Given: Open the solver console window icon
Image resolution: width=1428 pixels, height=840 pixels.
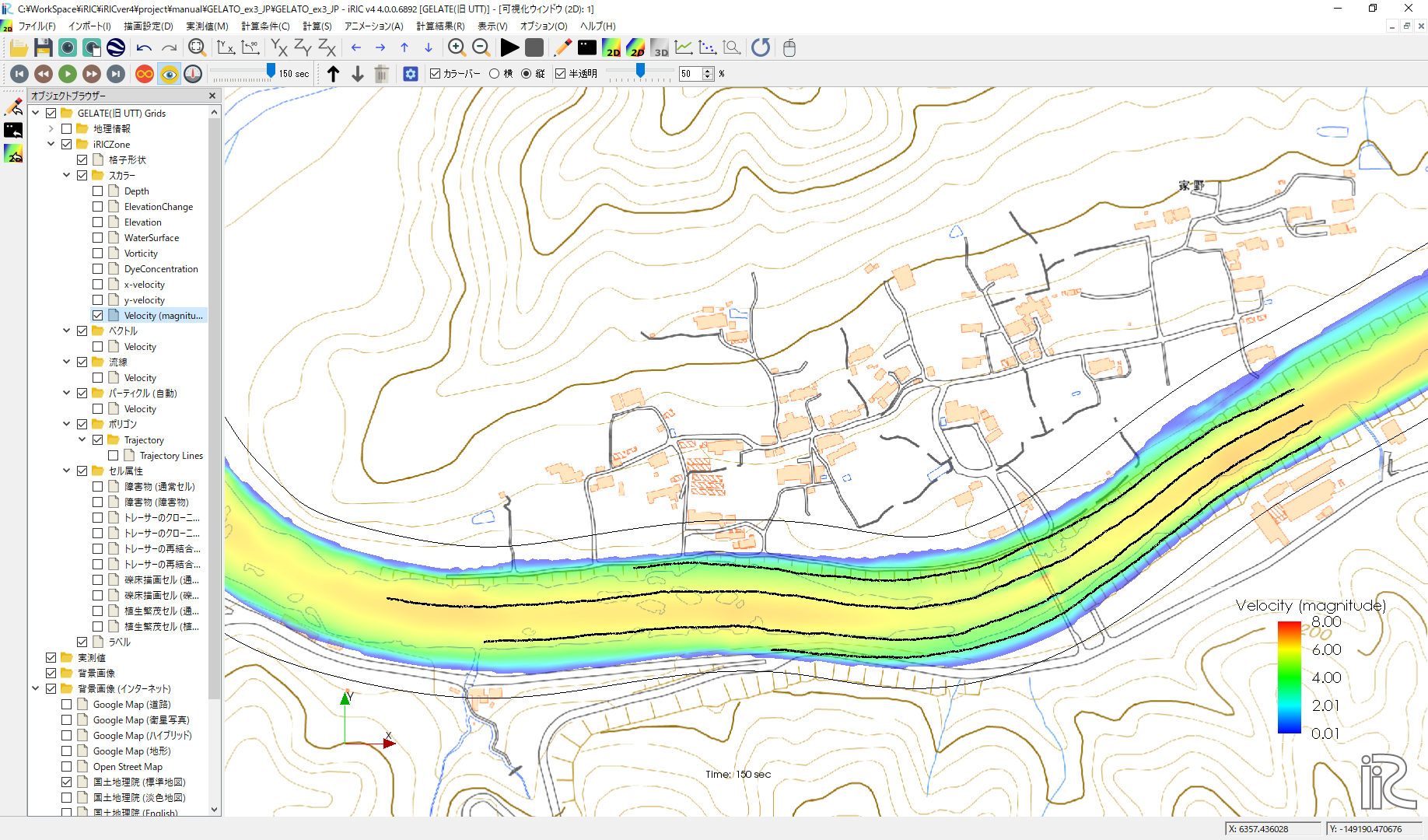Looking at the screenshot, I should 587,48.
